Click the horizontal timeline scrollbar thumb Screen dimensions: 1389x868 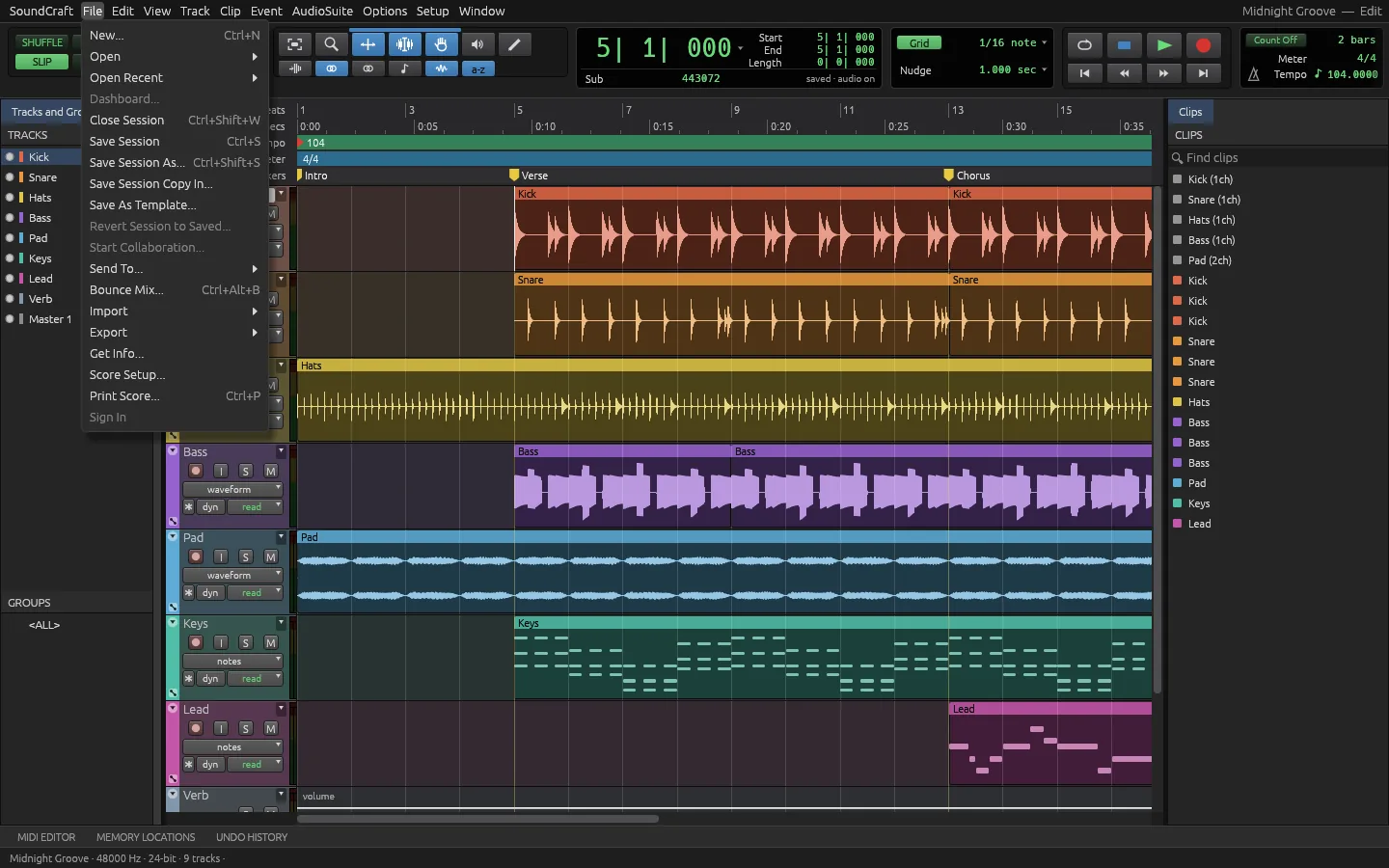477,819
